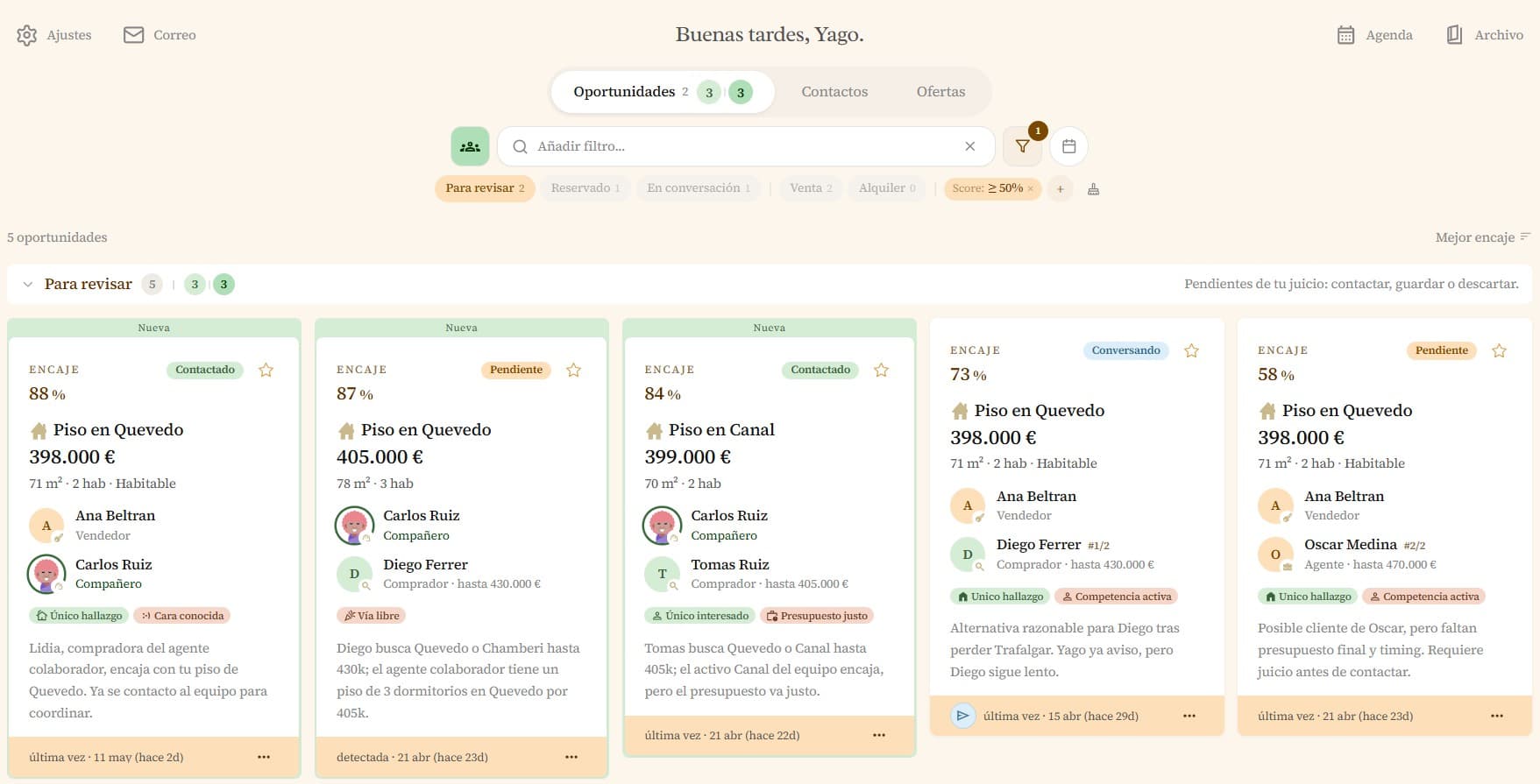This screenshot has height=784, width=1540.
Task: Open Mejor encaje sort dropdown
Action: click(x=1482, y=237)
